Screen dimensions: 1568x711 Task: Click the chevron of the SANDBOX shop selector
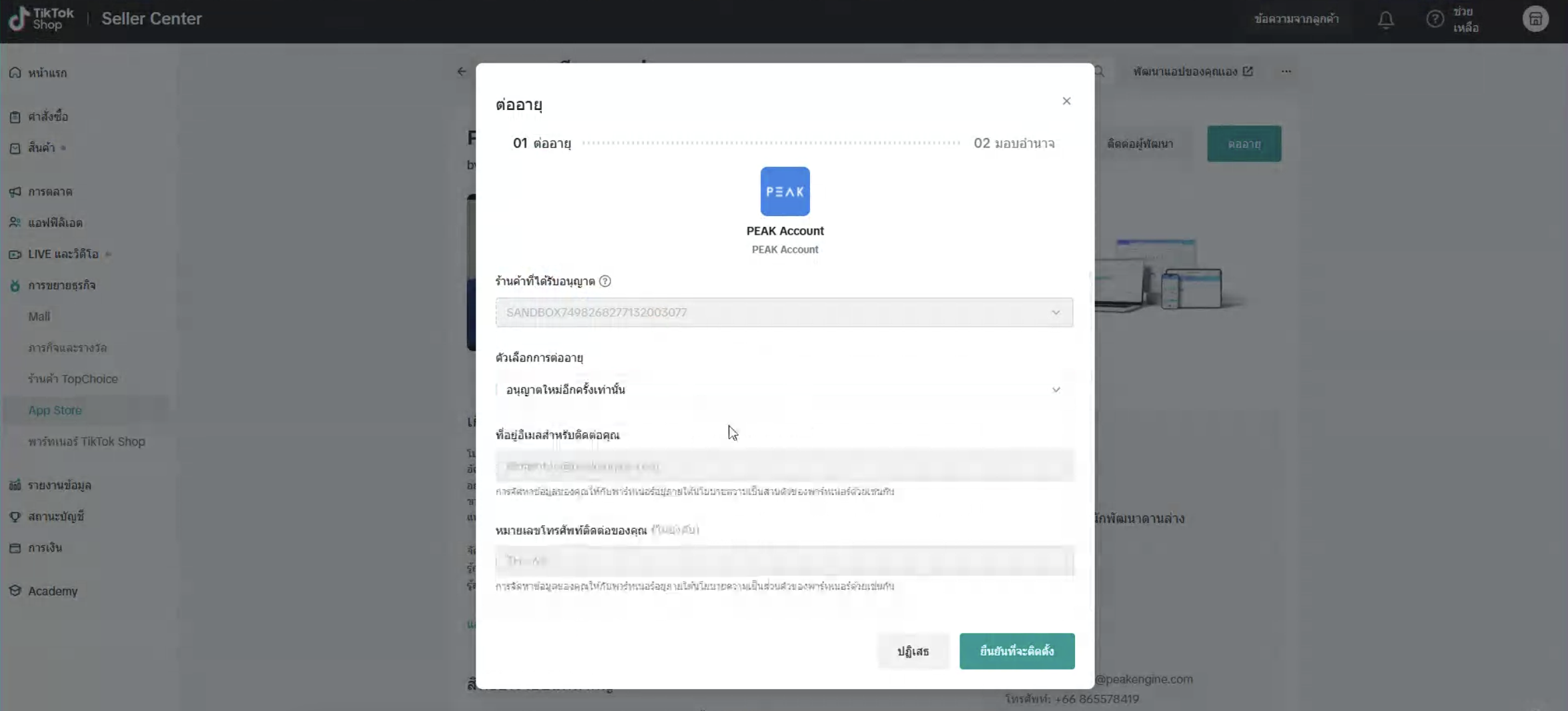click(x=1056, y=312)
